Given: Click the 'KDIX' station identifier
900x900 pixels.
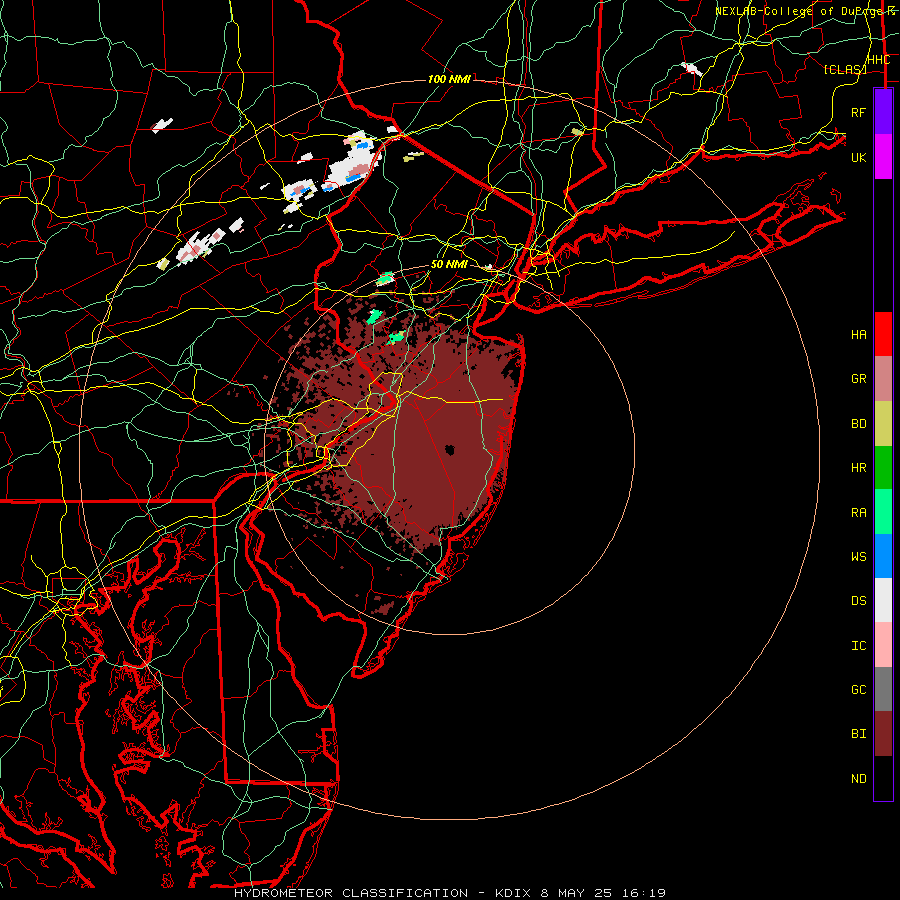Looking at the screenshot, I should (x=514, y=893).
